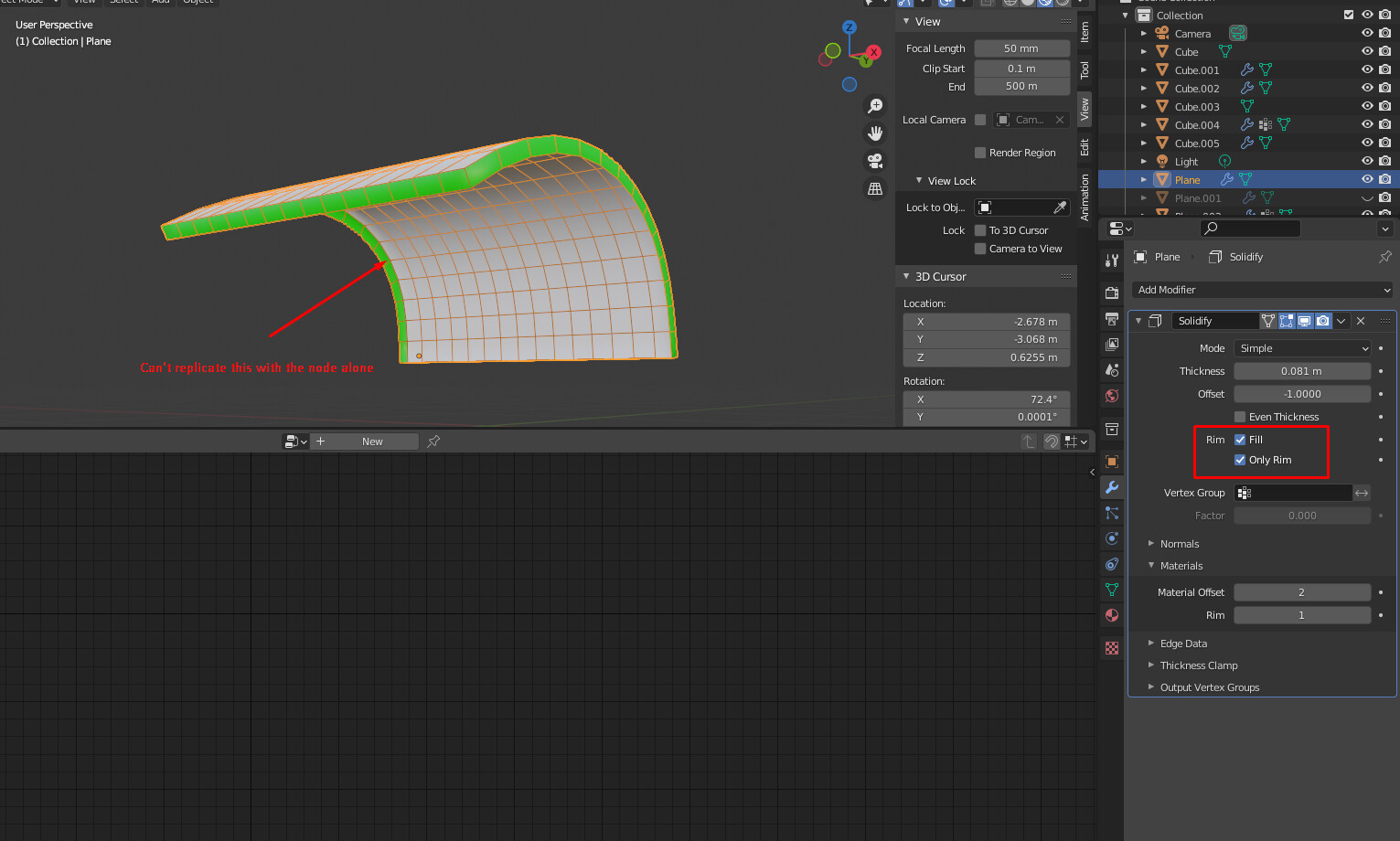
Task: Click the Offset value slider
Action: pyautogui.click(x=1302, y=394)
